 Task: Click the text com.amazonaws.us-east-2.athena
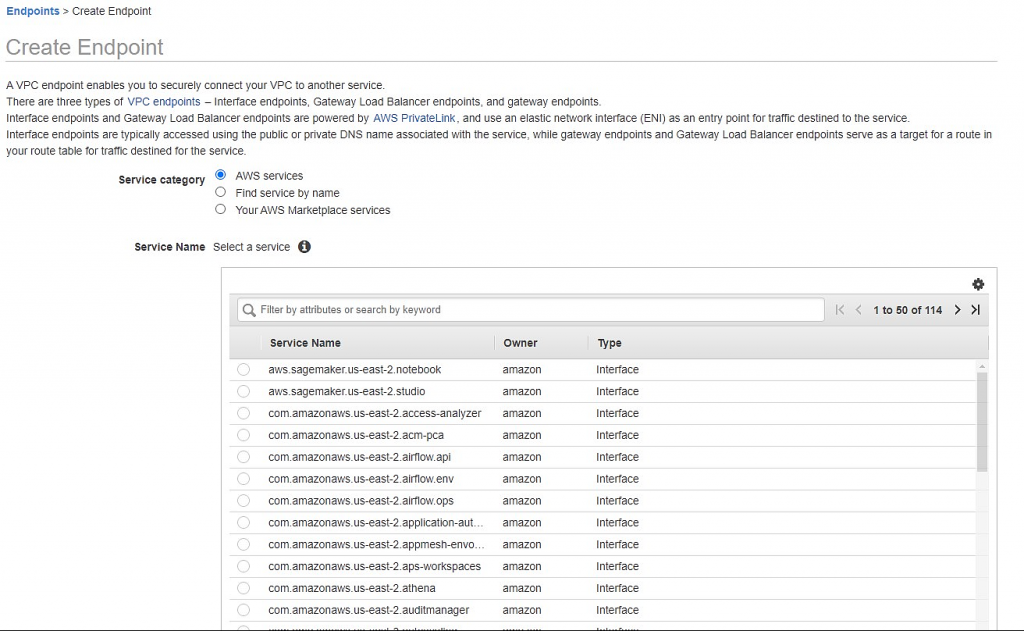(352, 589)
